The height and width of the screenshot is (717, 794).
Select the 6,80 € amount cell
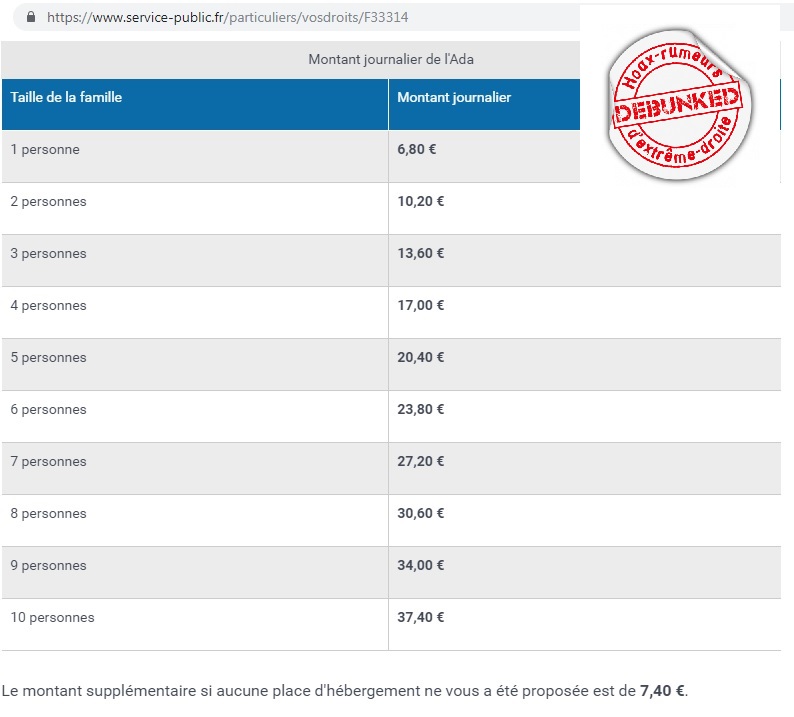(x=417, y=150)
